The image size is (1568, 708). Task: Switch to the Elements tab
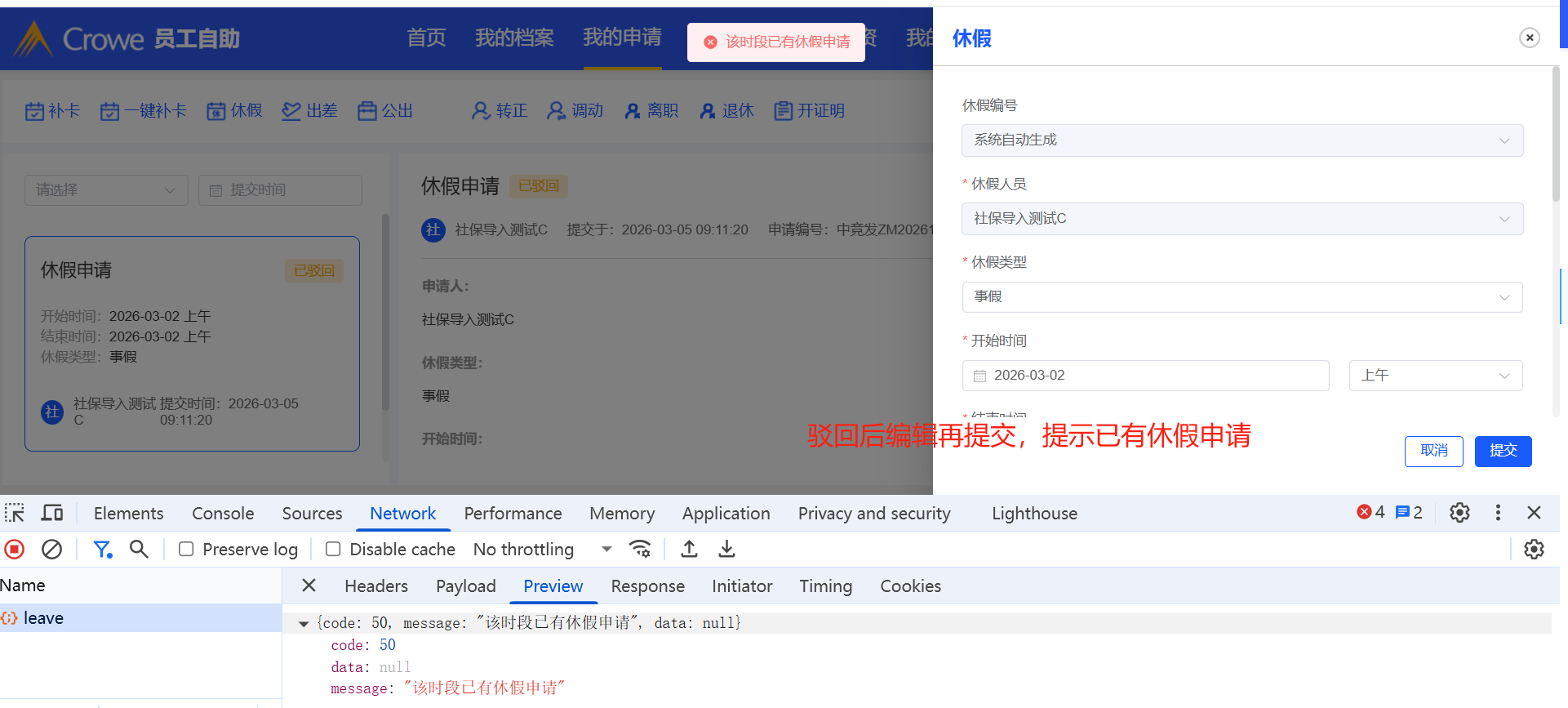pos(128,513)
